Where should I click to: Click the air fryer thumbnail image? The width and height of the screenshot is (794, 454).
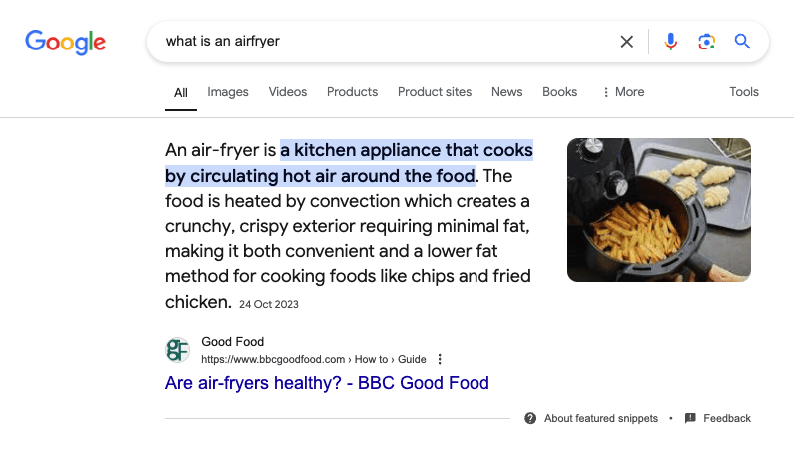click(x=659, y=210)
